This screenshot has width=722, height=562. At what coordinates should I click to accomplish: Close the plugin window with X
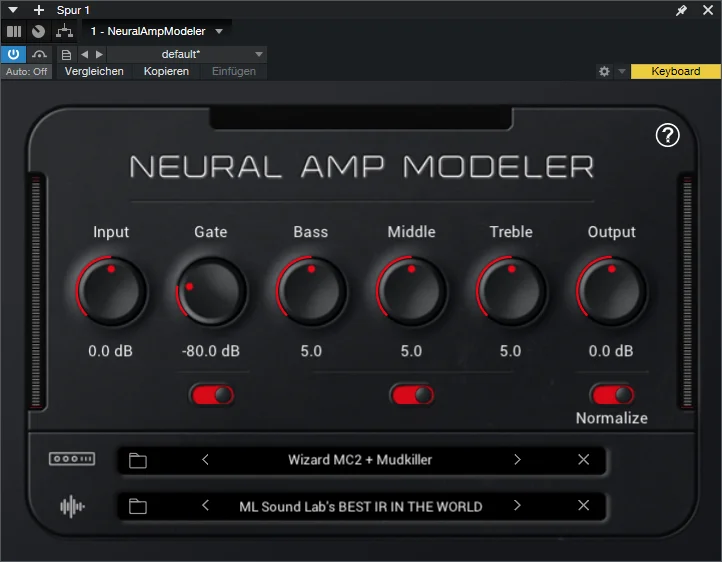pyautogui.click(x=708, y=10)
